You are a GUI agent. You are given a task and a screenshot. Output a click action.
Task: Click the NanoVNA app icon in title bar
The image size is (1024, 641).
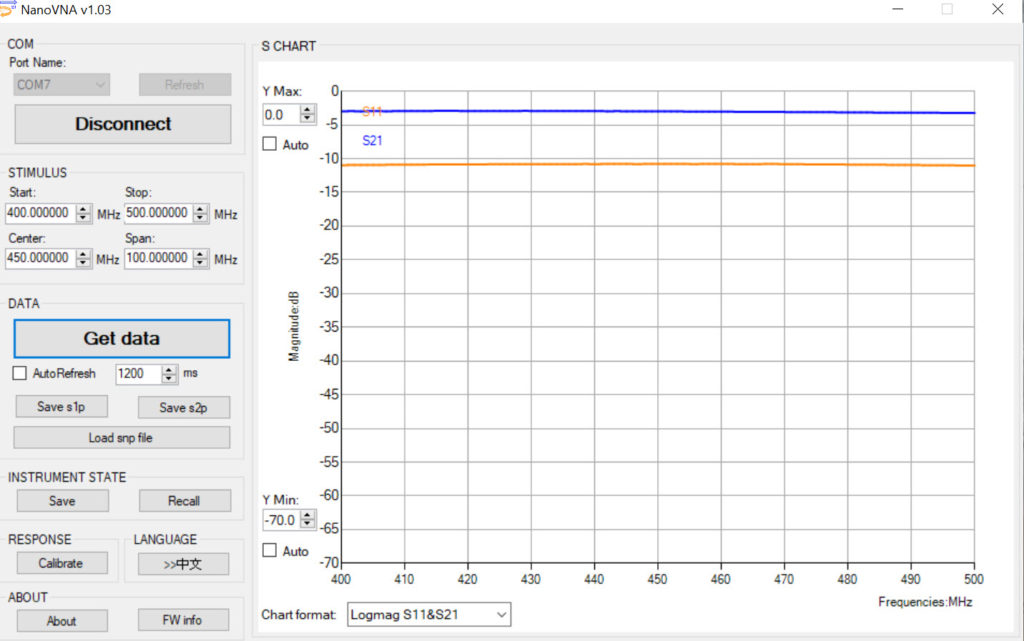(9, 9)
